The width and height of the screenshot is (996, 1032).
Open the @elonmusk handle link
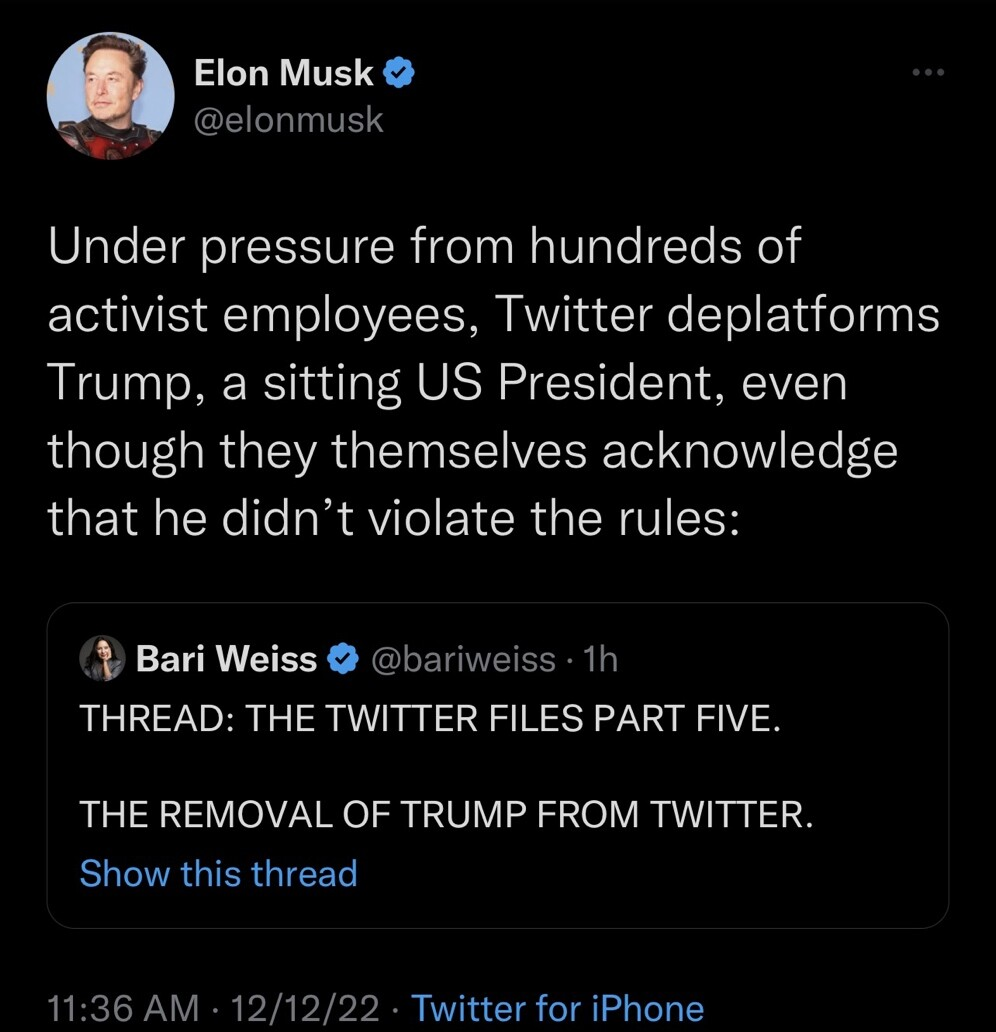[x=289, y=120]
